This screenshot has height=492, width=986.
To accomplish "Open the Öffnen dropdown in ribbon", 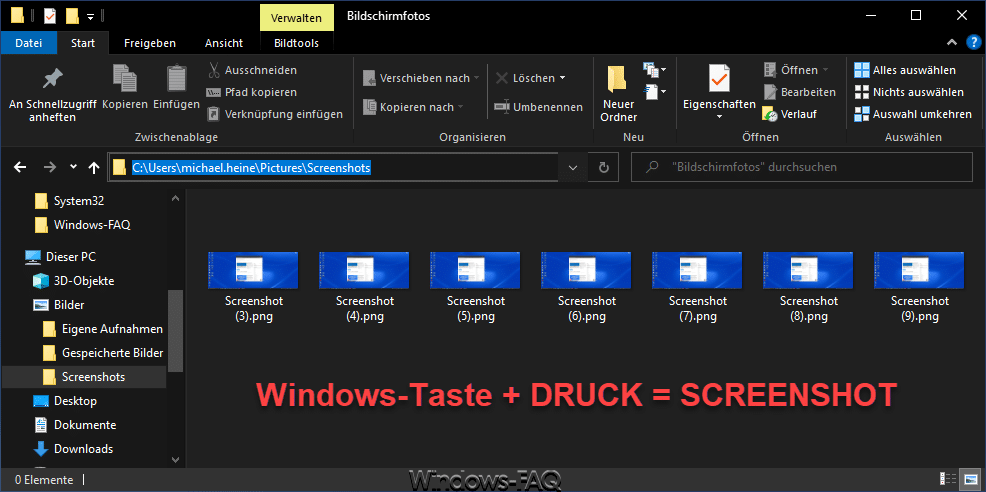I will pos(796,70).
